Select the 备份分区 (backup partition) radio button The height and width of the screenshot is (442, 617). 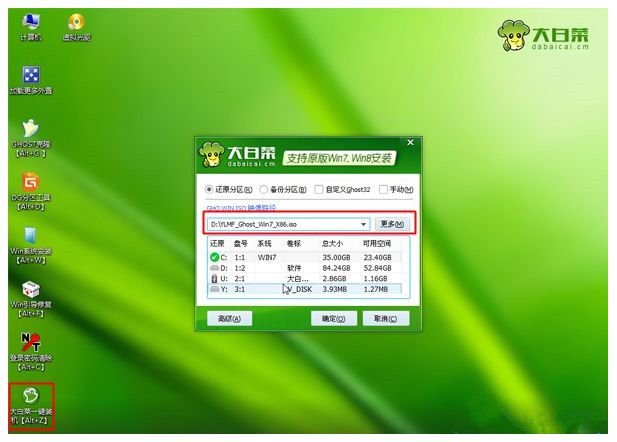[x=264, y=189]
